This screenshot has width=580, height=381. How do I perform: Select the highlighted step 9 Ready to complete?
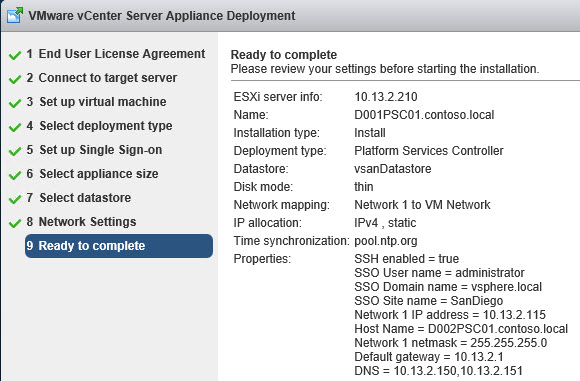pos(119,246)
